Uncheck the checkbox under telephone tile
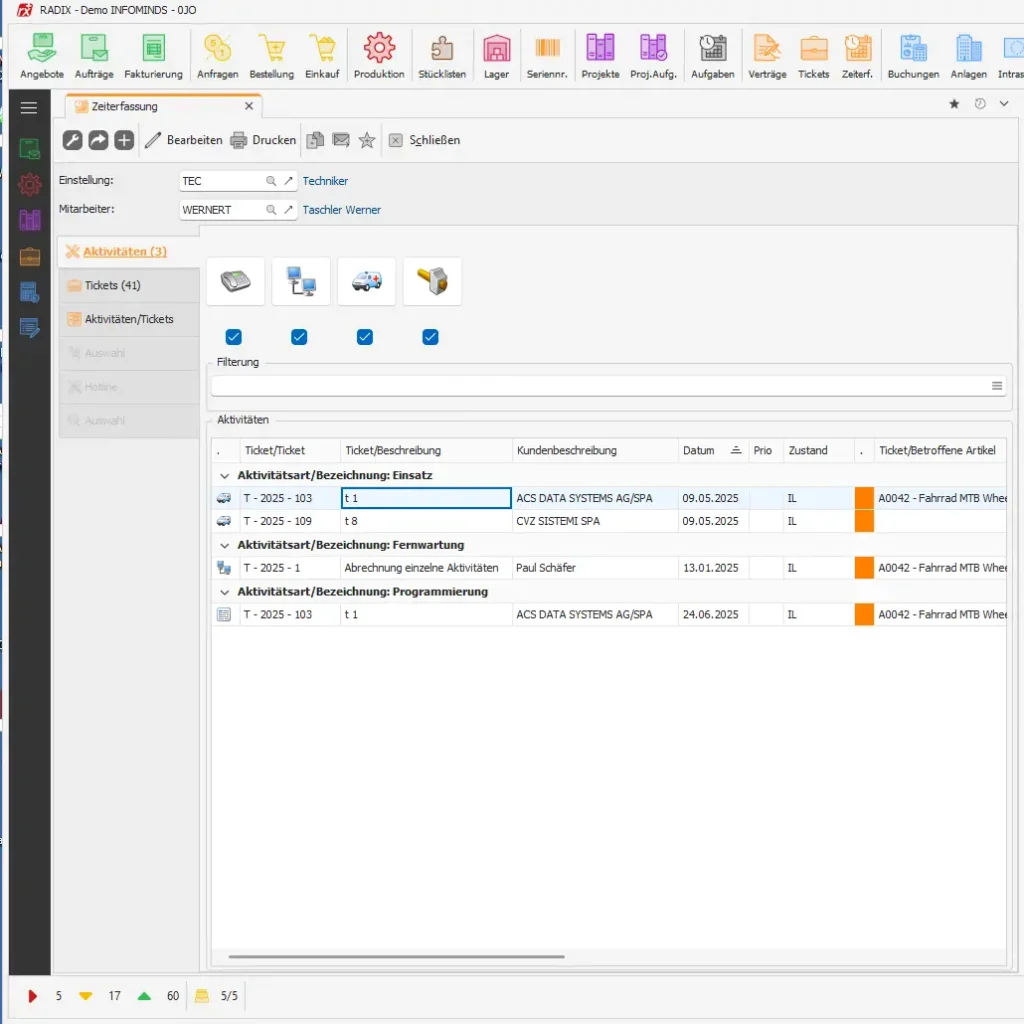 tap(233, 337)
